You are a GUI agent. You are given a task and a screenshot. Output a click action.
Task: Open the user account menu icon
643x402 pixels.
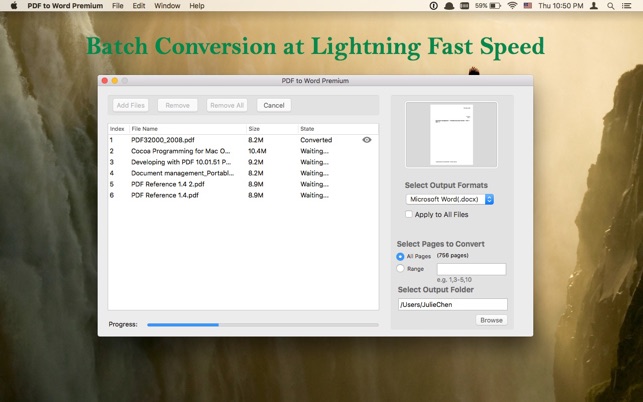[x=593, y=6]
